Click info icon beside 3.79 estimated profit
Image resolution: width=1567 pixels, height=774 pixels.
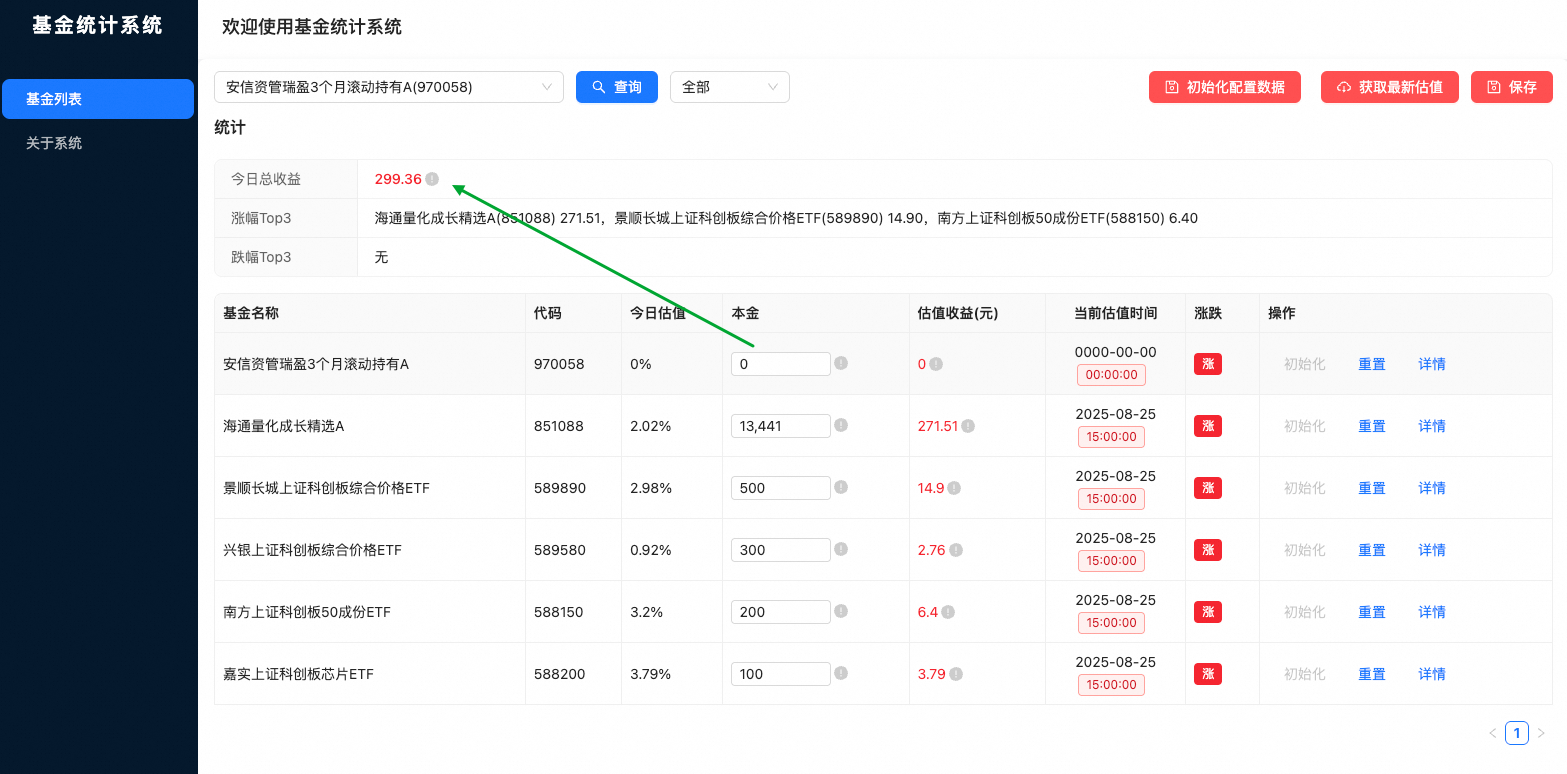coord(956,674)
